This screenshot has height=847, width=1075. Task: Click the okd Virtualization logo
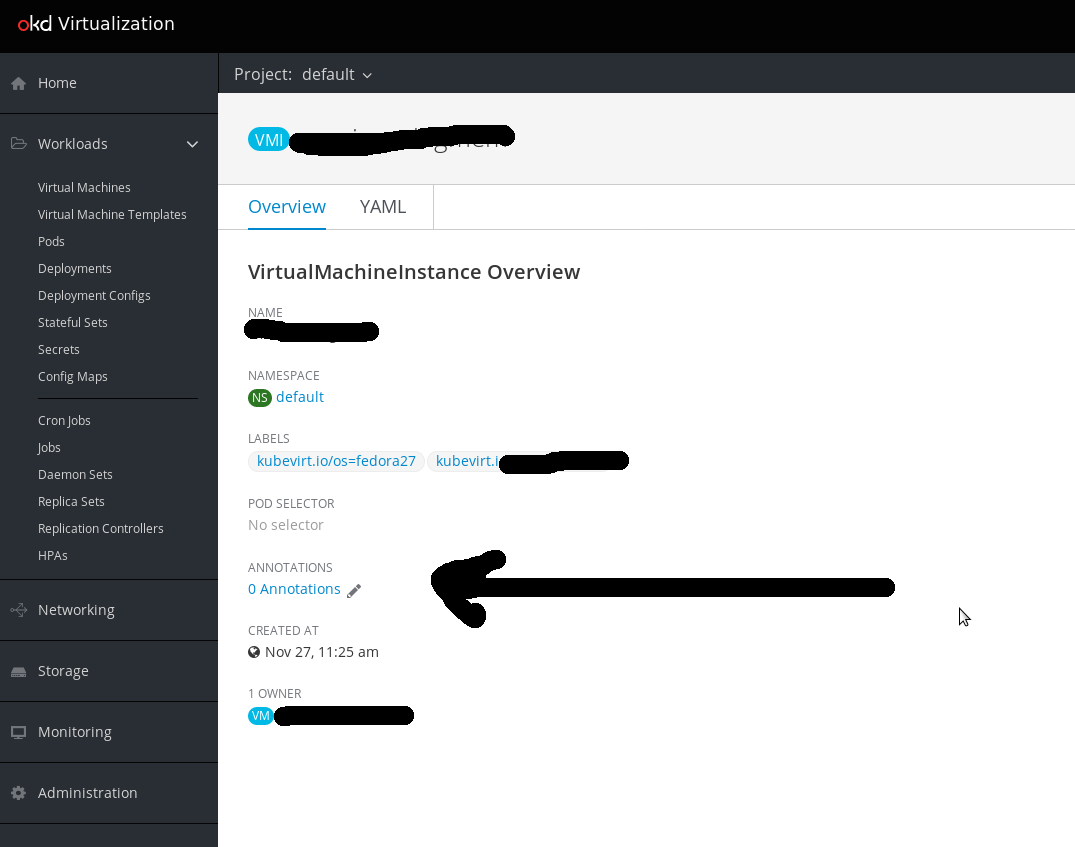coord(96,23)
